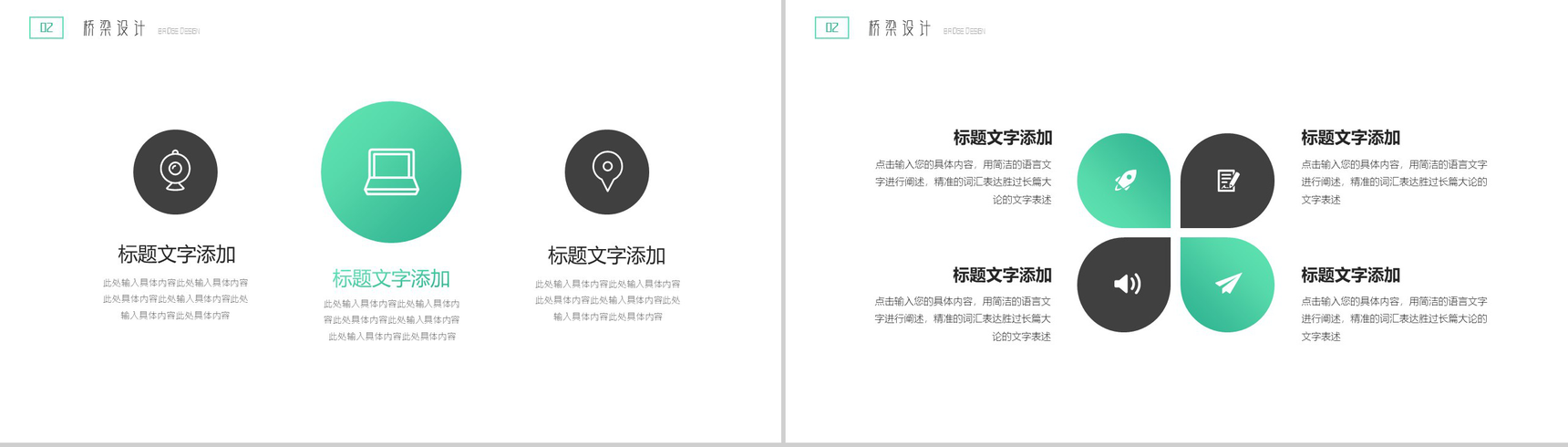This screenshot has width=1568, height=447.
Task: Select the 桥梁设计 heading on the left slide
Action: pyautogui.click(x=114, y=29)
